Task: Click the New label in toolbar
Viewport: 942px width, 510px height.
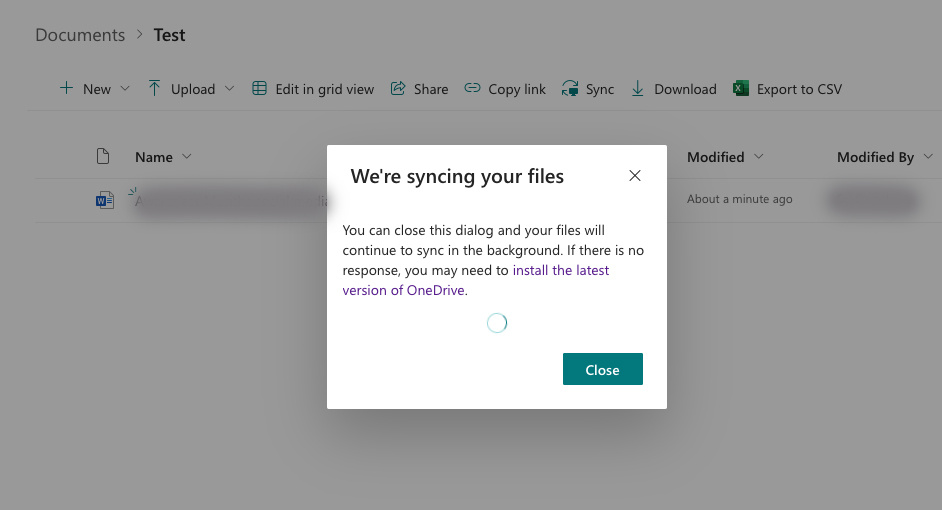Action: click(97, 90)
